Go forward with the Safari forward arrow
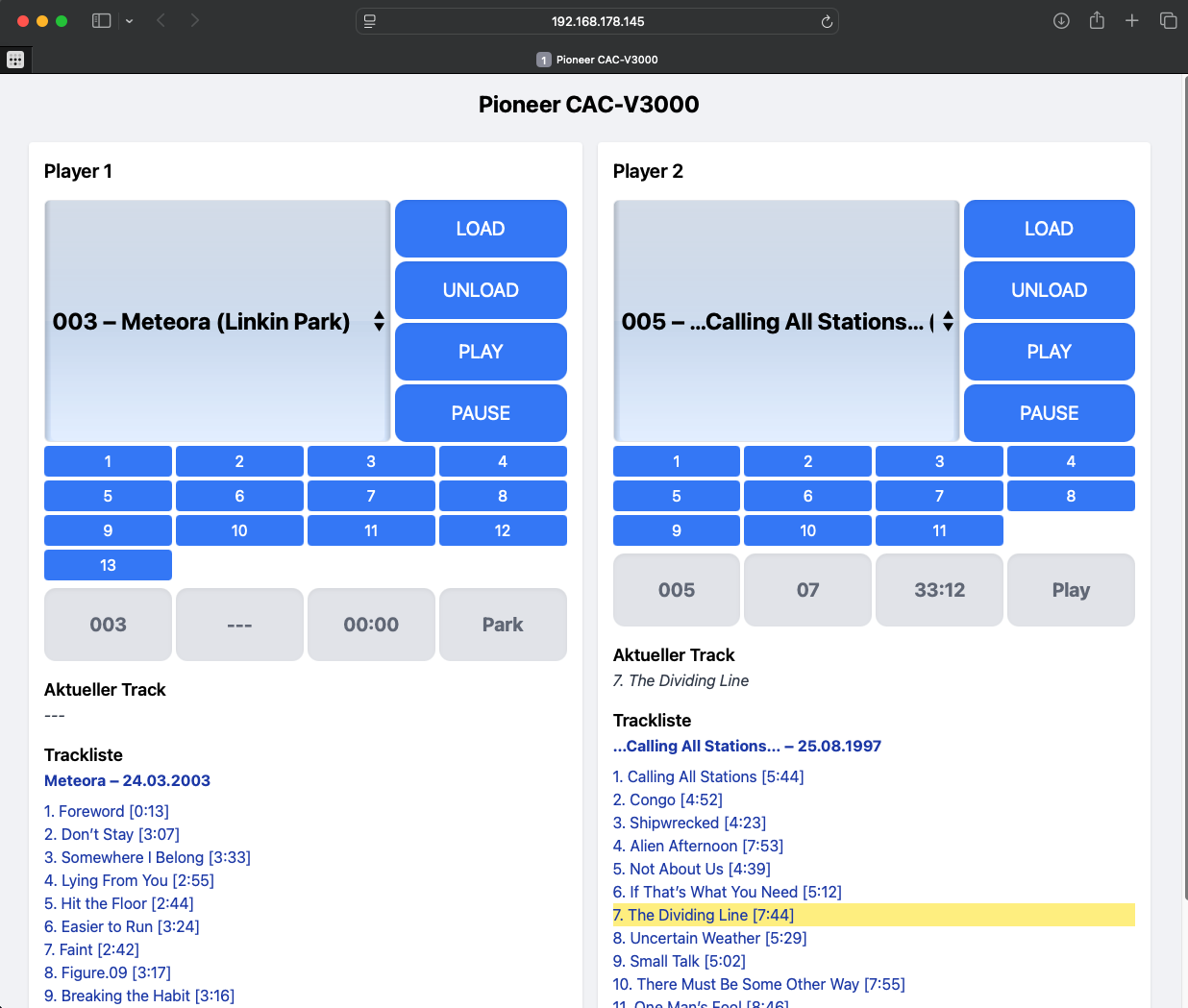 pos(195,20)
